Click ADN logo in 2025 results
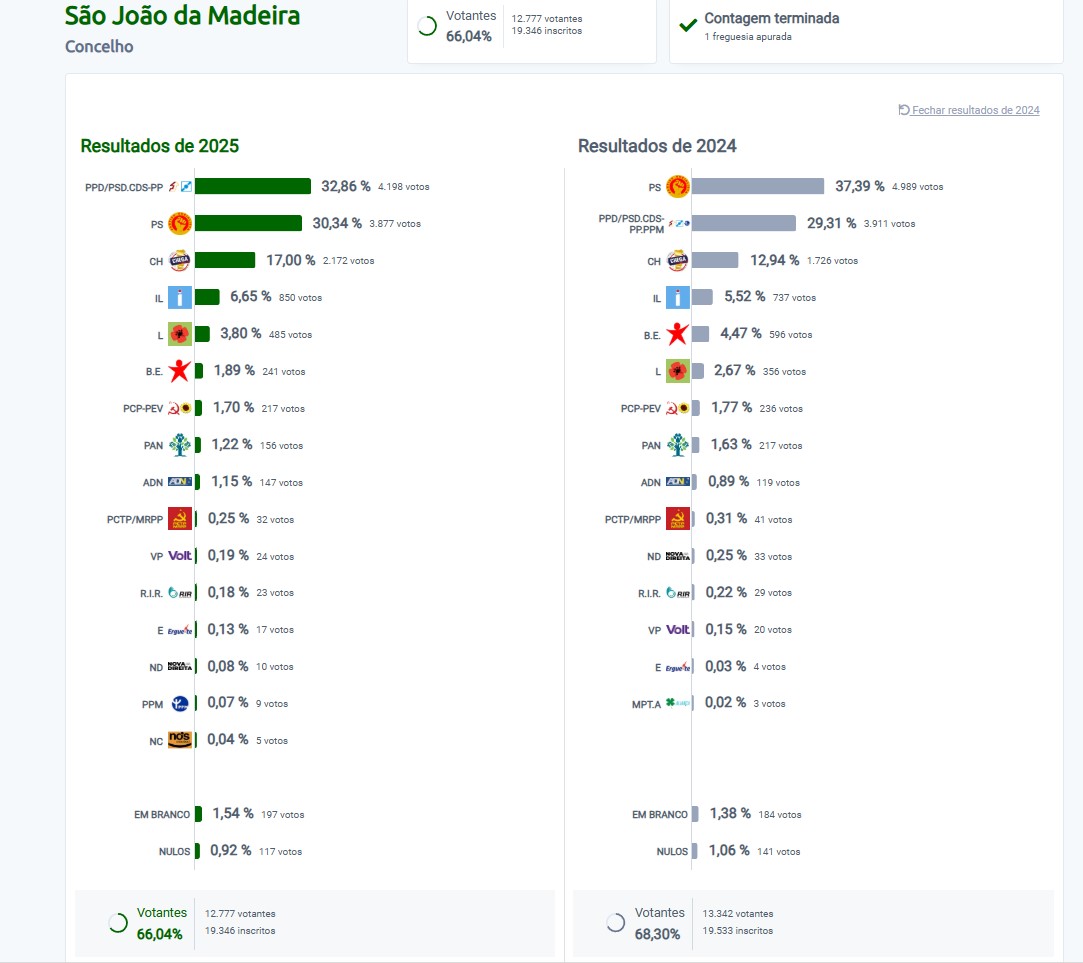The image size is (1083, 963). [x=180, y=482]
